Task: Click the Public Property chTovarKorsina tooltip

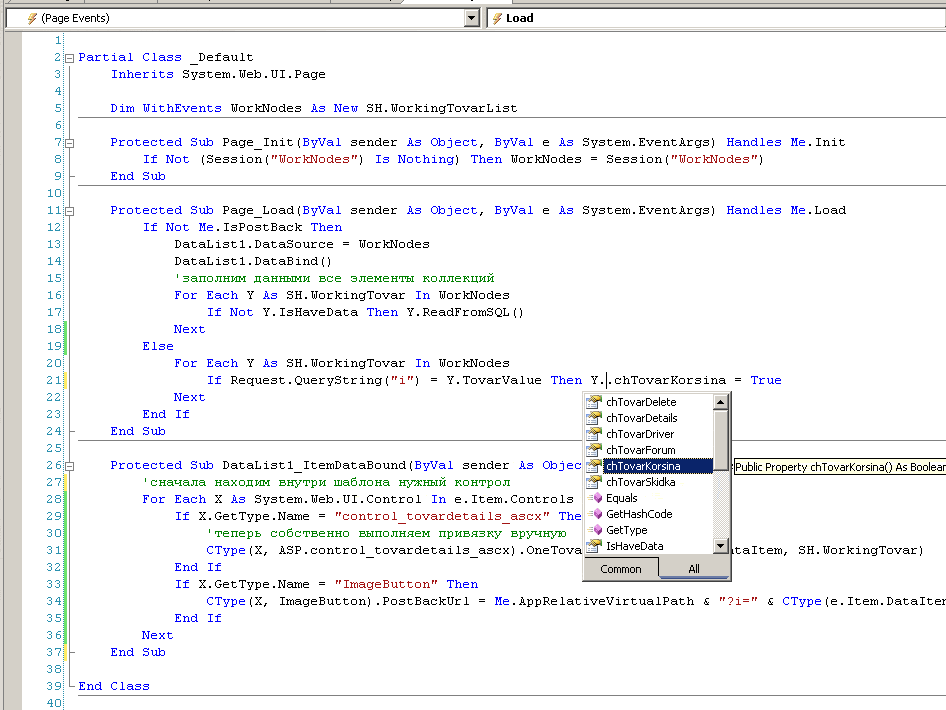Action: pos(840,467)
